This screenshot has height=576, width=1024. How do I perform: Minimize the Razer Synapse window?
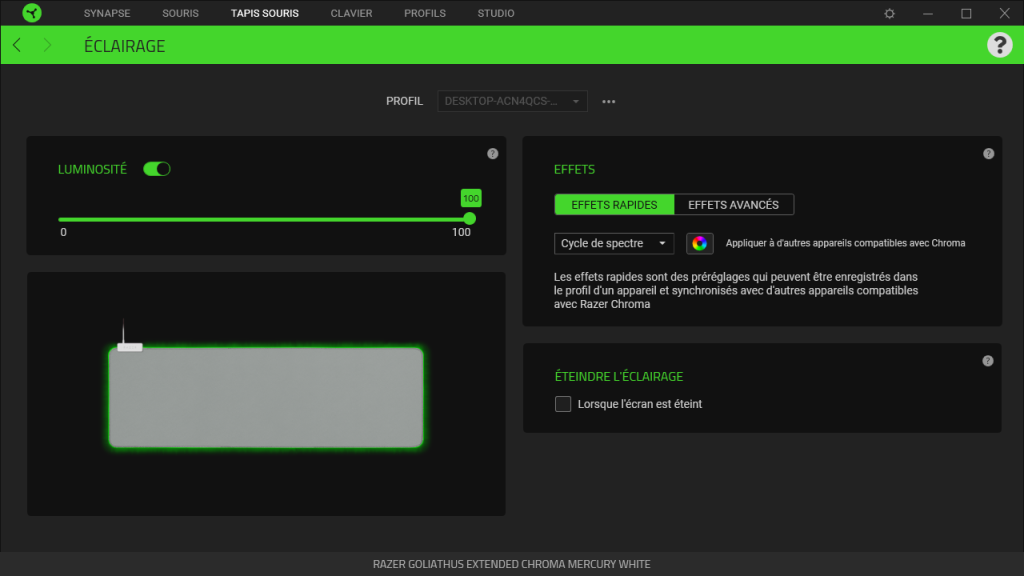(927, 13)
